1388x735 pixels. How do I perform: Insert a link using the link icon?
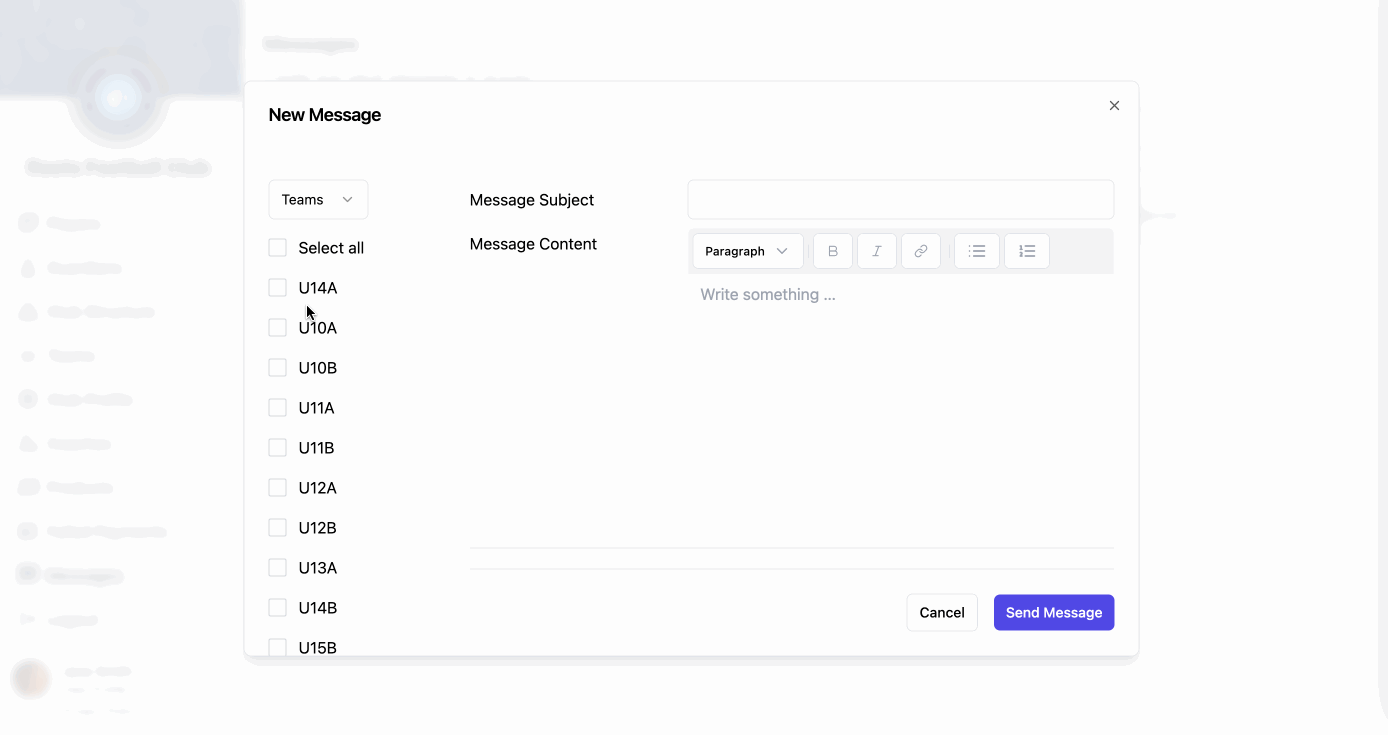coord(921,251)
